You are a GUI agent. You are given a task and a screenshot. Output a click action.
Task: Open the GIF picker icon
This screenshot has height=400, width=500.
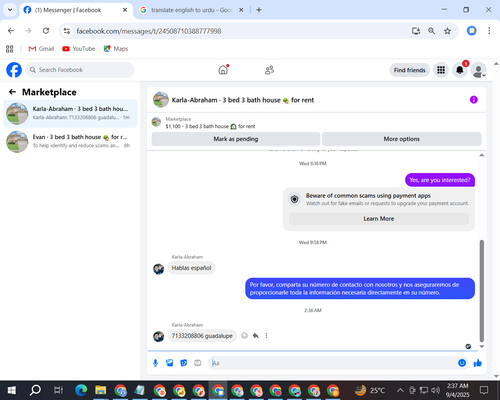(x=198, y=363)
